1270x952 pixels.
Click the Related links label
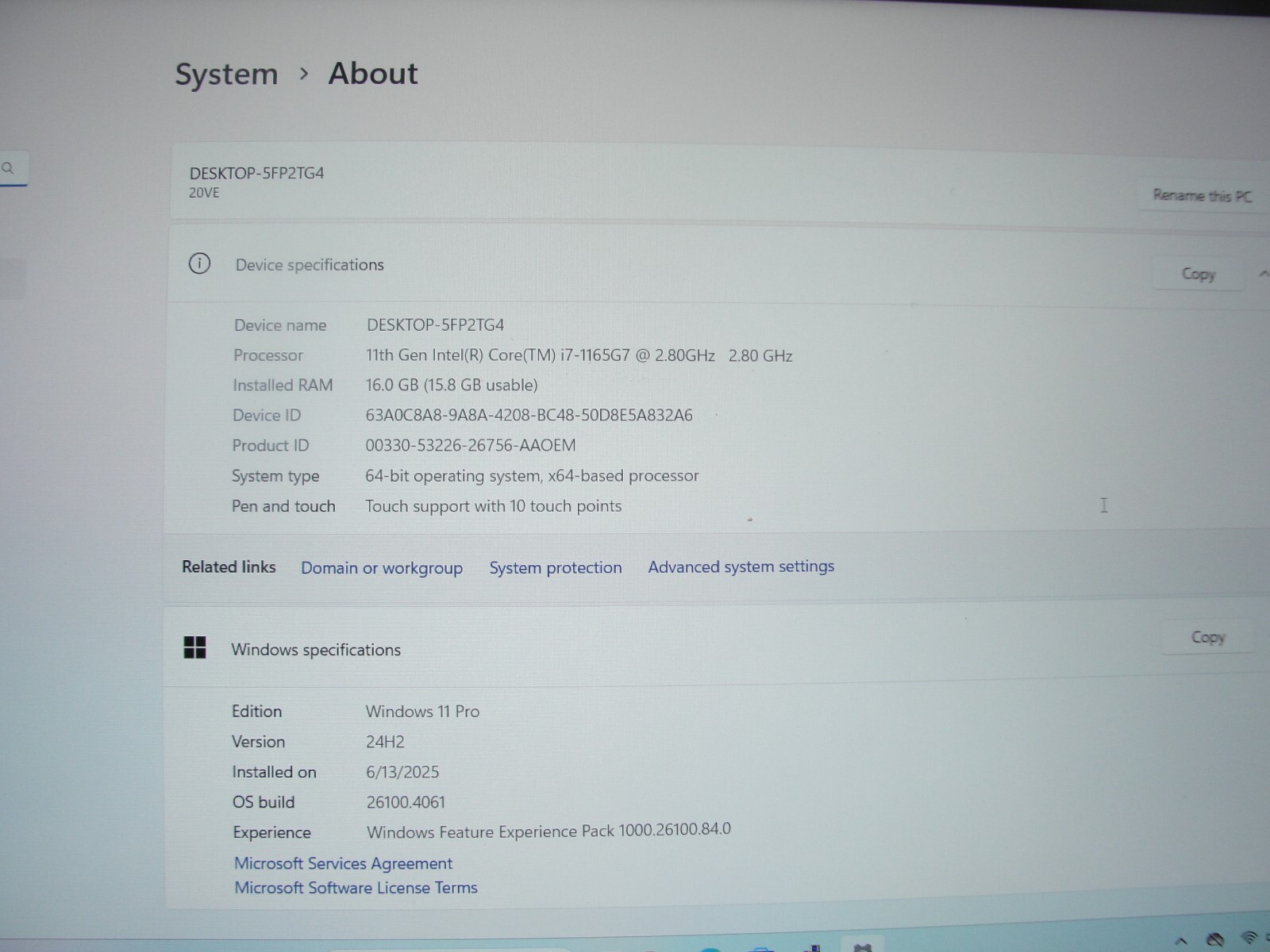tap(229, 566)
